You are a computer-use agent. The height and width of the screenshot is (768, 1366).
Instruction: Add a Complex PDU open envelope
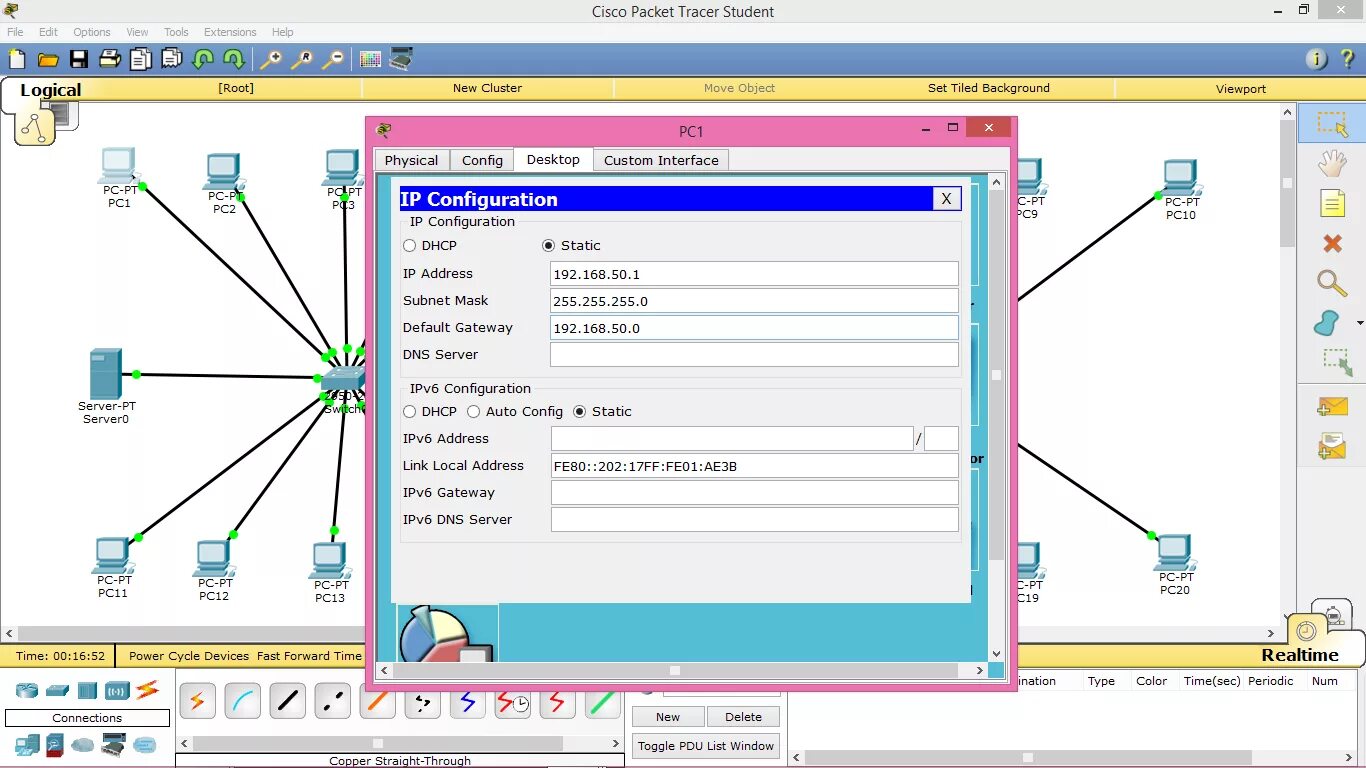point(1332,446)
